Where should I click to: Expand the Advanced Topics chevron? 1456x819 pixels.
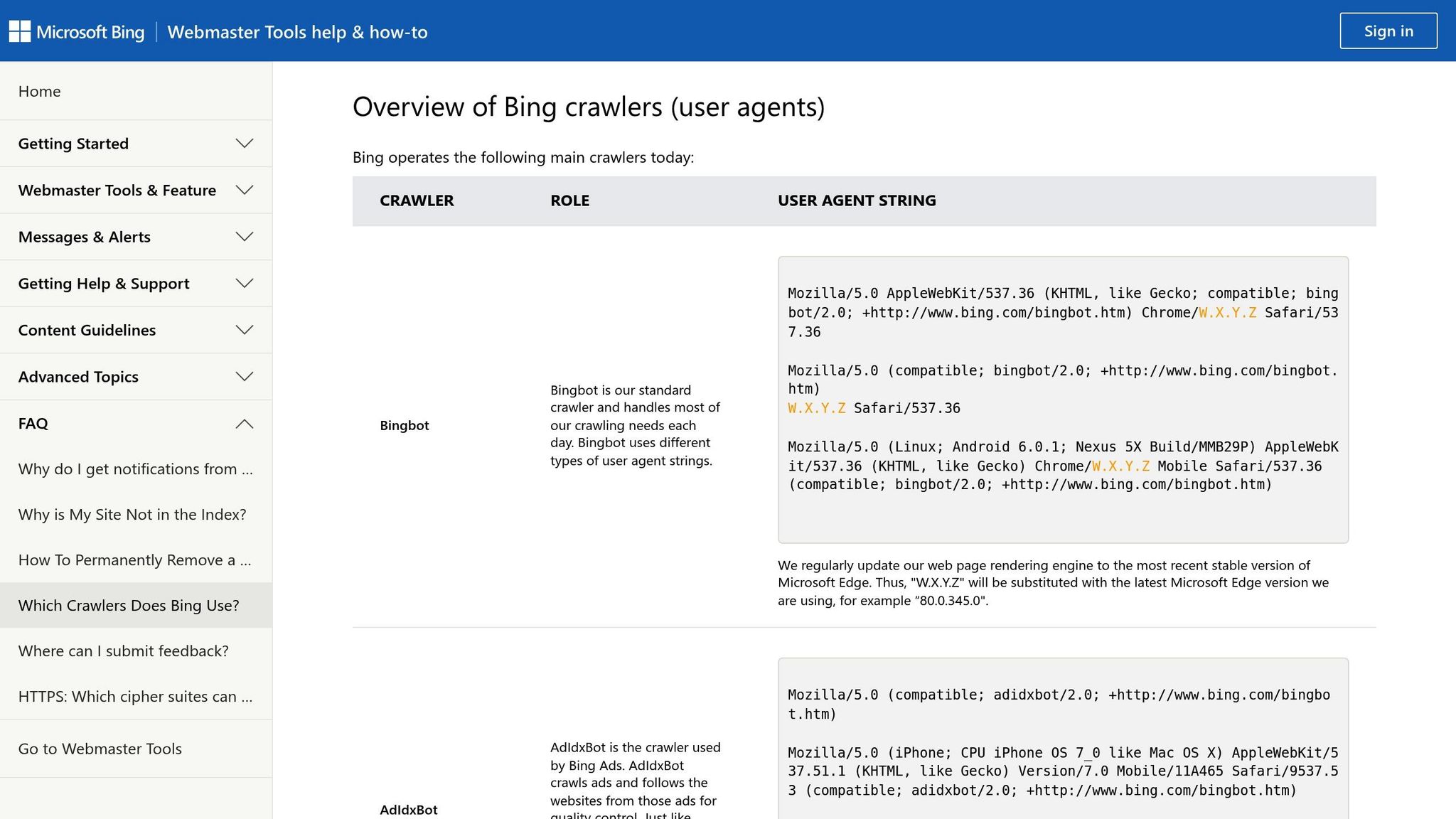click(x=244, y=377)
